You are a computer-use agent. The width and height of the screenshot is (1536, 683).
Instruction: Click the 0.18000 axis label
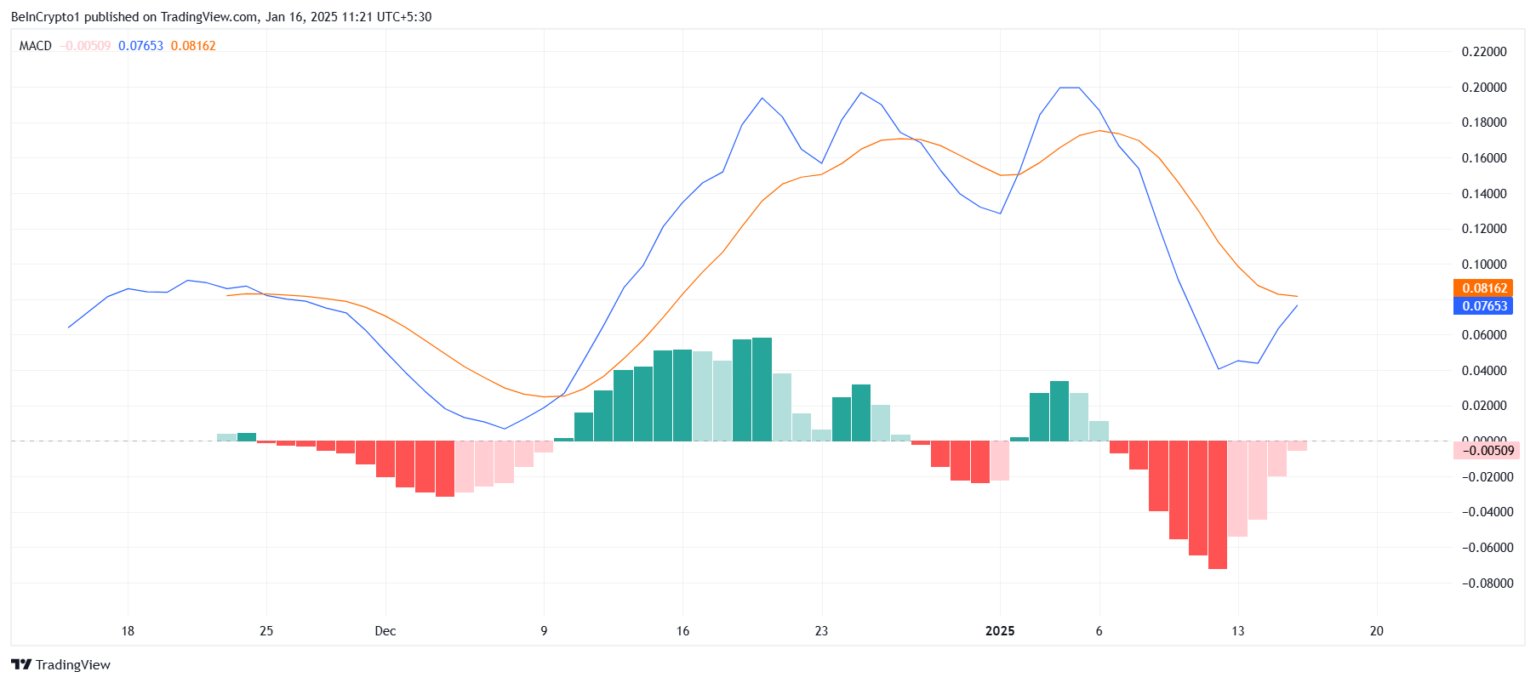click(1486, 123)
